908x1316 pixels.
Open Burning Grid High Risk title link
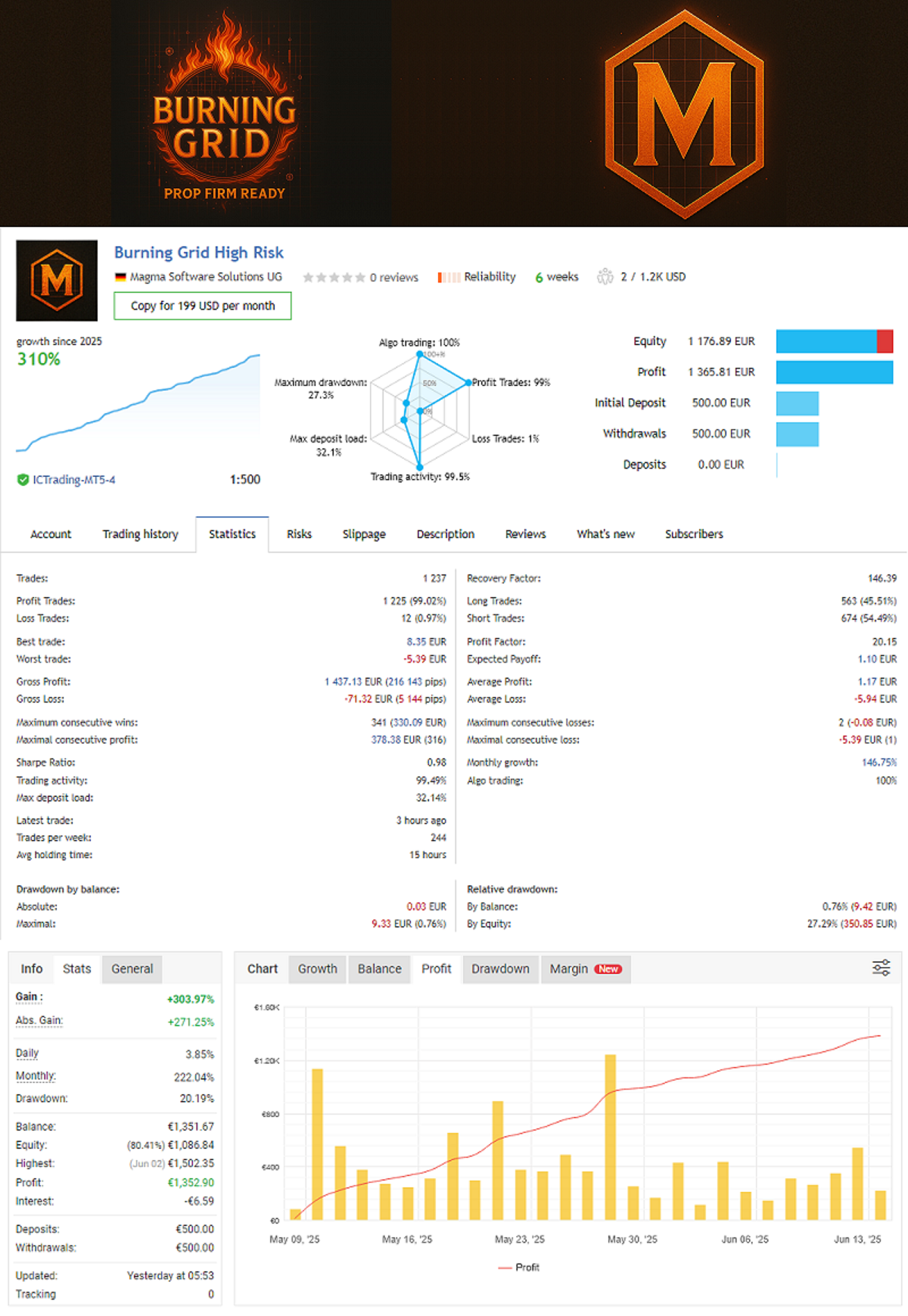point(199,253)
